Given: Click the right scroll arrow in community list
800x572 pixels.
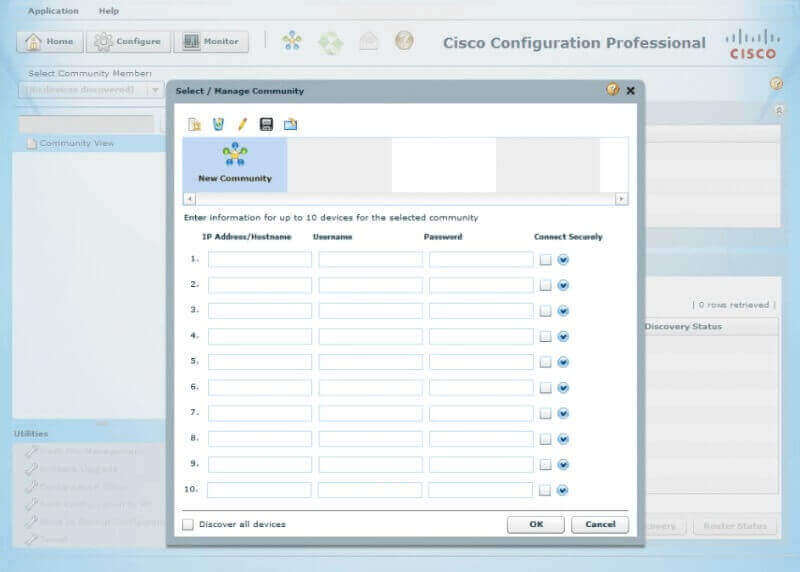Looking at the screenshot, I should [x=621, y=198].
